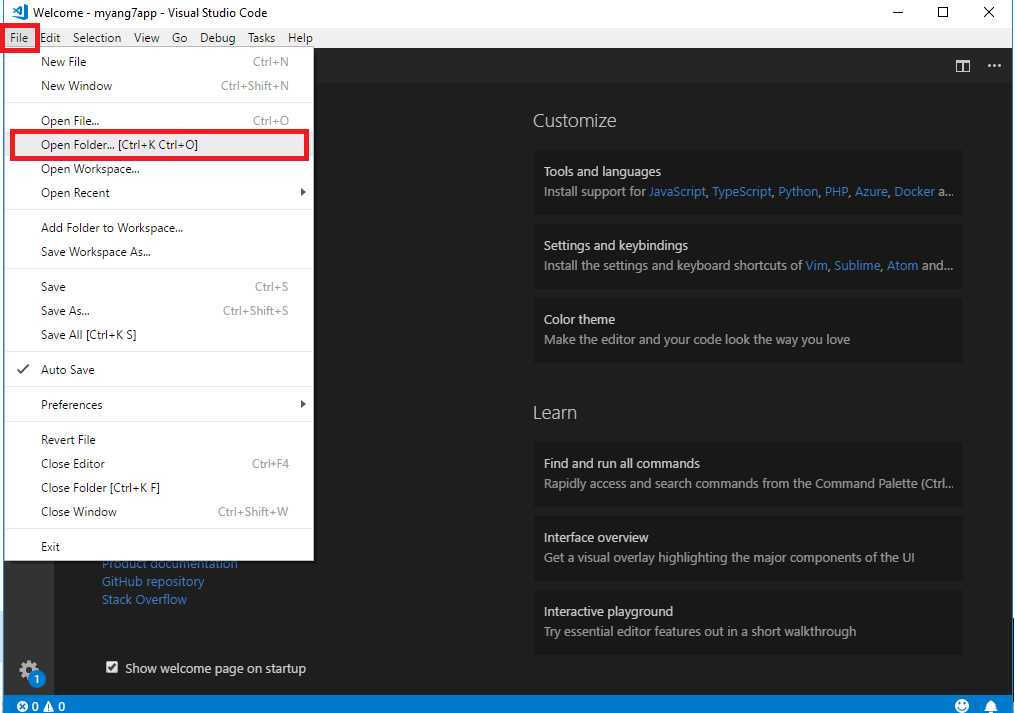Click the split editor icon
Screen dimensions: 1015x713
963,66
